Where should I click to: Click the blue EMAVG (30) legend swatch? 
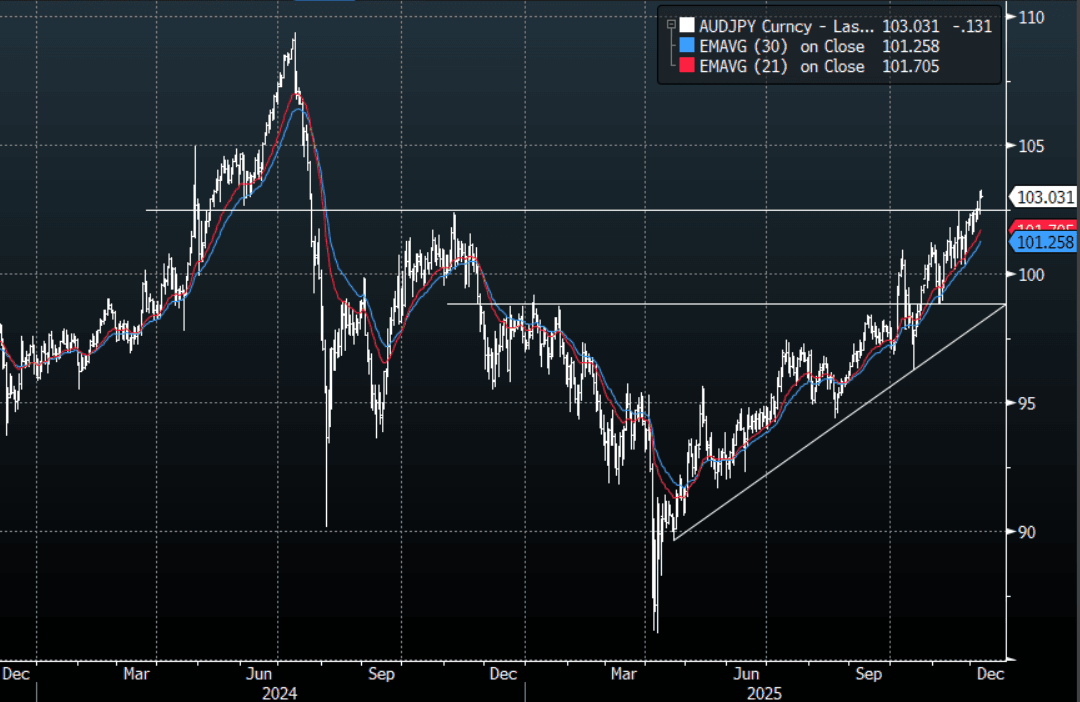pos(685,47)
